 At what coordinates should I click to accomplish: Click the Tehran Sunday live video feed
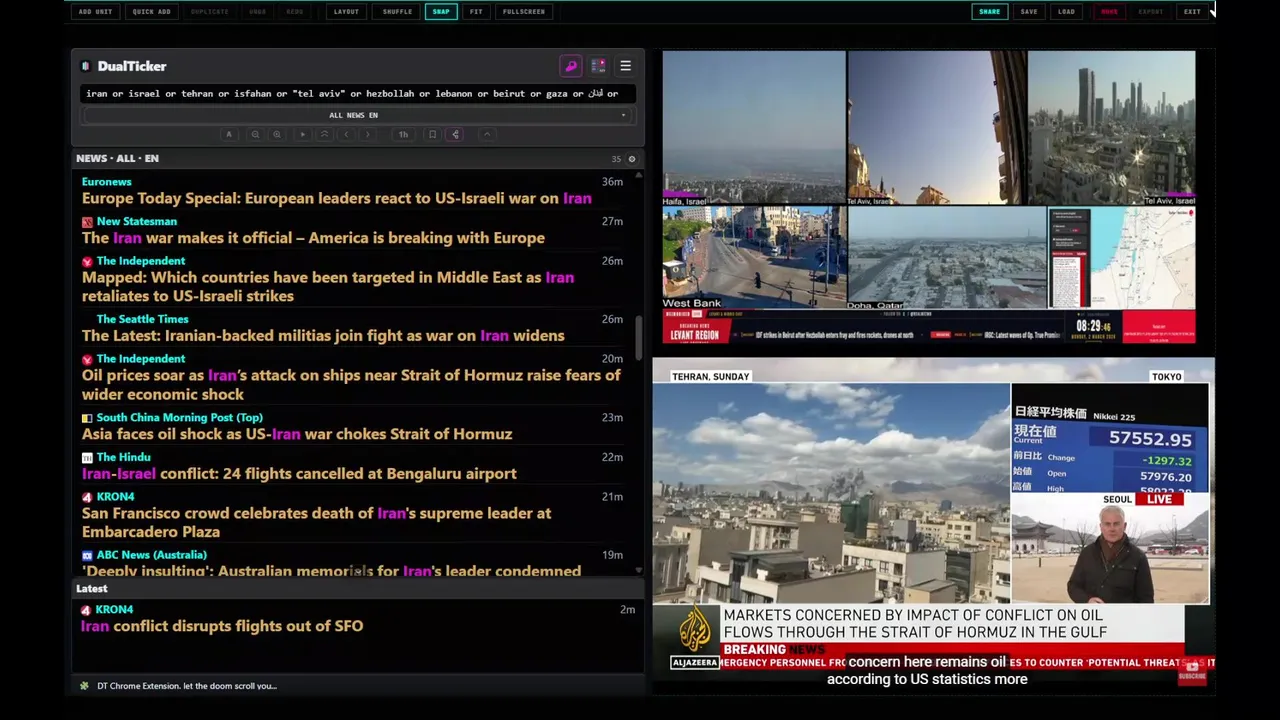(x=831, y=493)
